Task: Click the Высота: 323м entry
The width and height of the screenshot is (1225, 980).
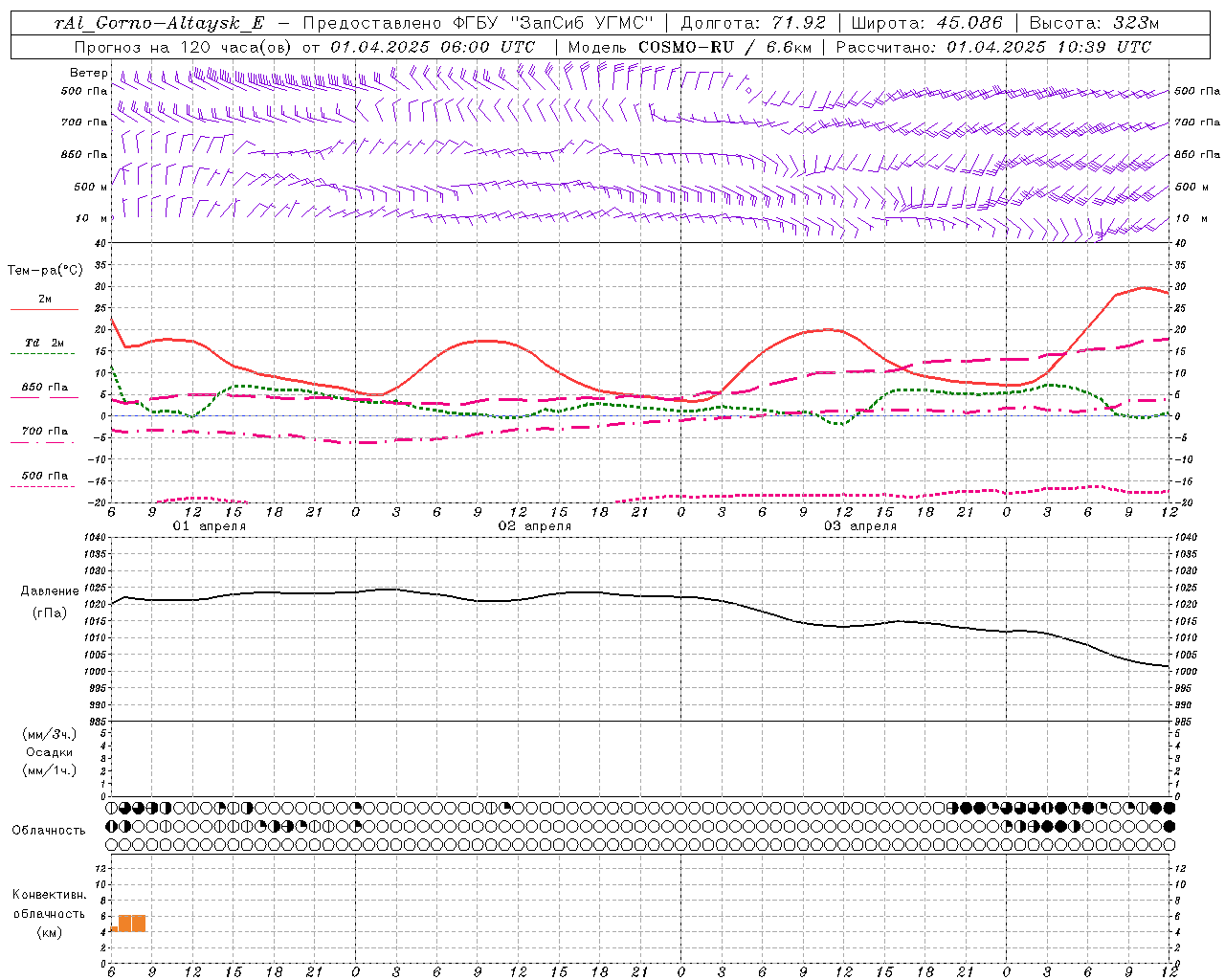Action: (x=1095, y=23)
